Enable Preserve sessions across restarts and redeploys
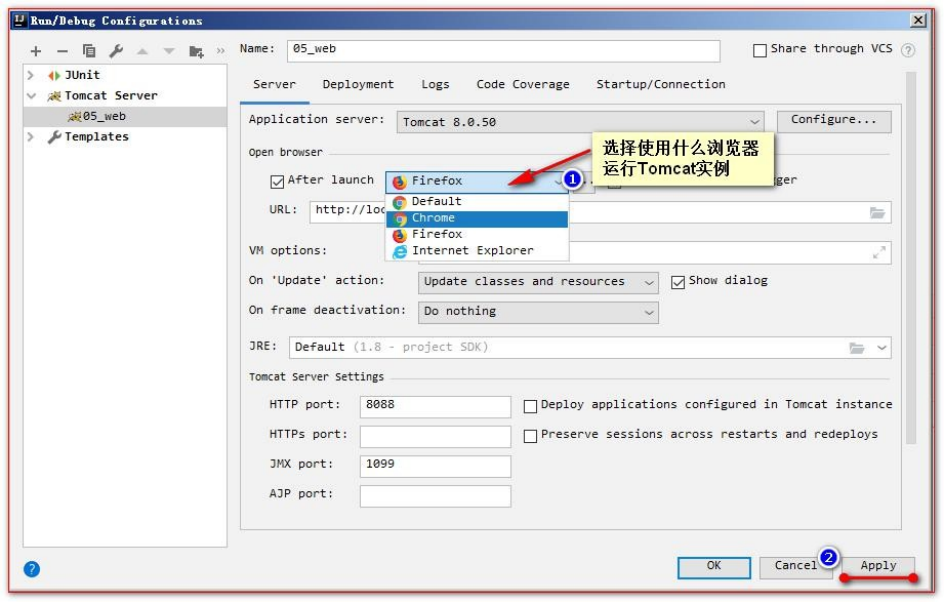Image resolution: width=945 pixels, height=602 pixels. coord(530,436)
